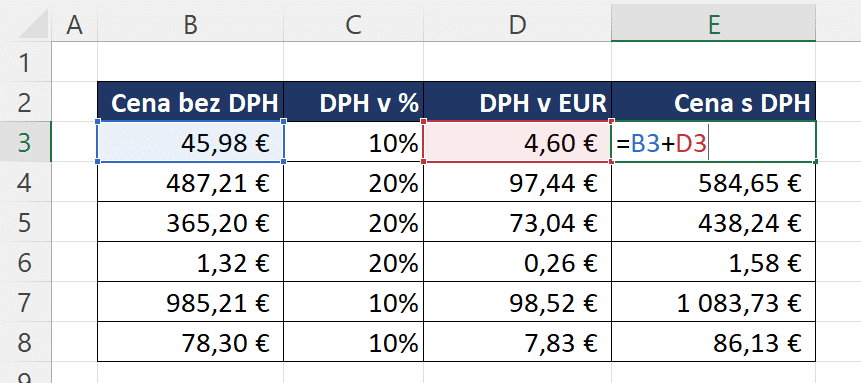Screen dimensions: 861x383
Task: Click the DPH v EUR header cell
Action: 517,102
